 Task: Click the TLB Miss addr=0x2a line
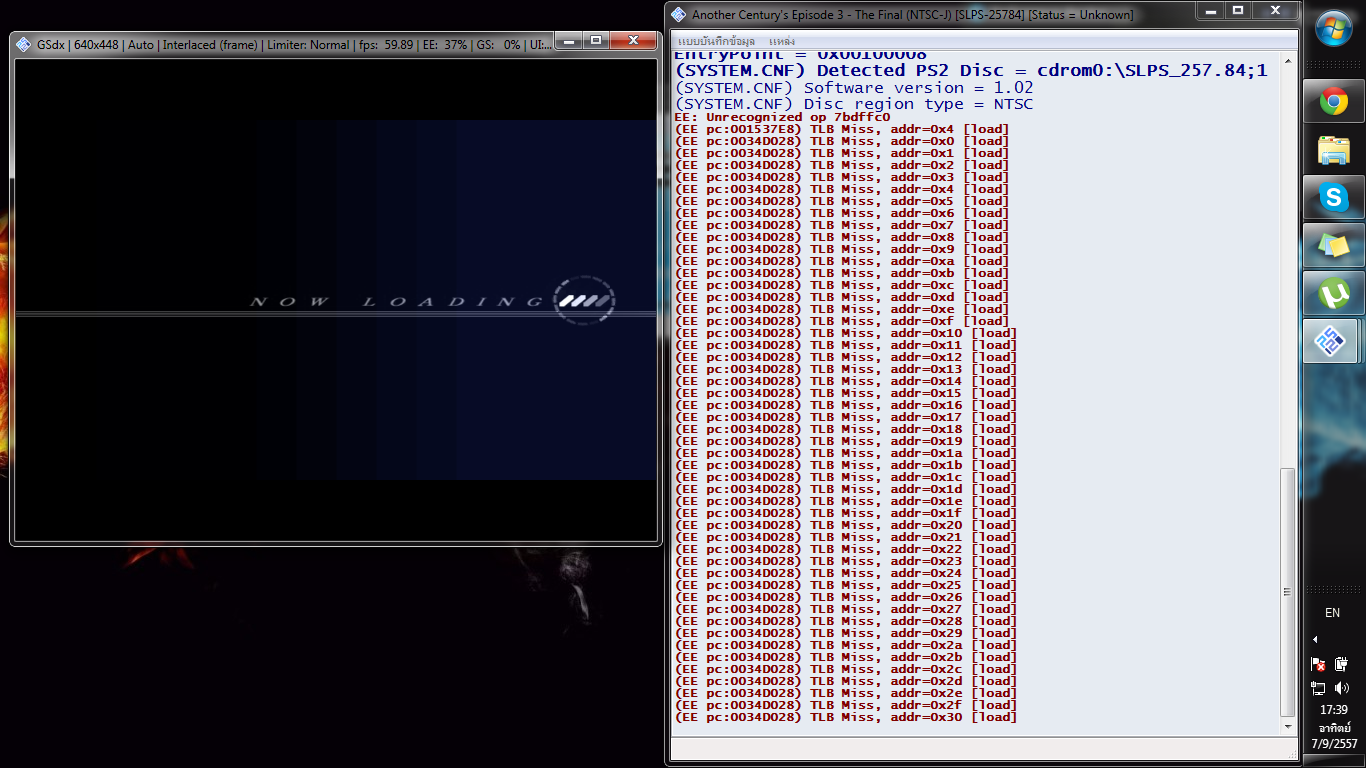pos(846,645)
